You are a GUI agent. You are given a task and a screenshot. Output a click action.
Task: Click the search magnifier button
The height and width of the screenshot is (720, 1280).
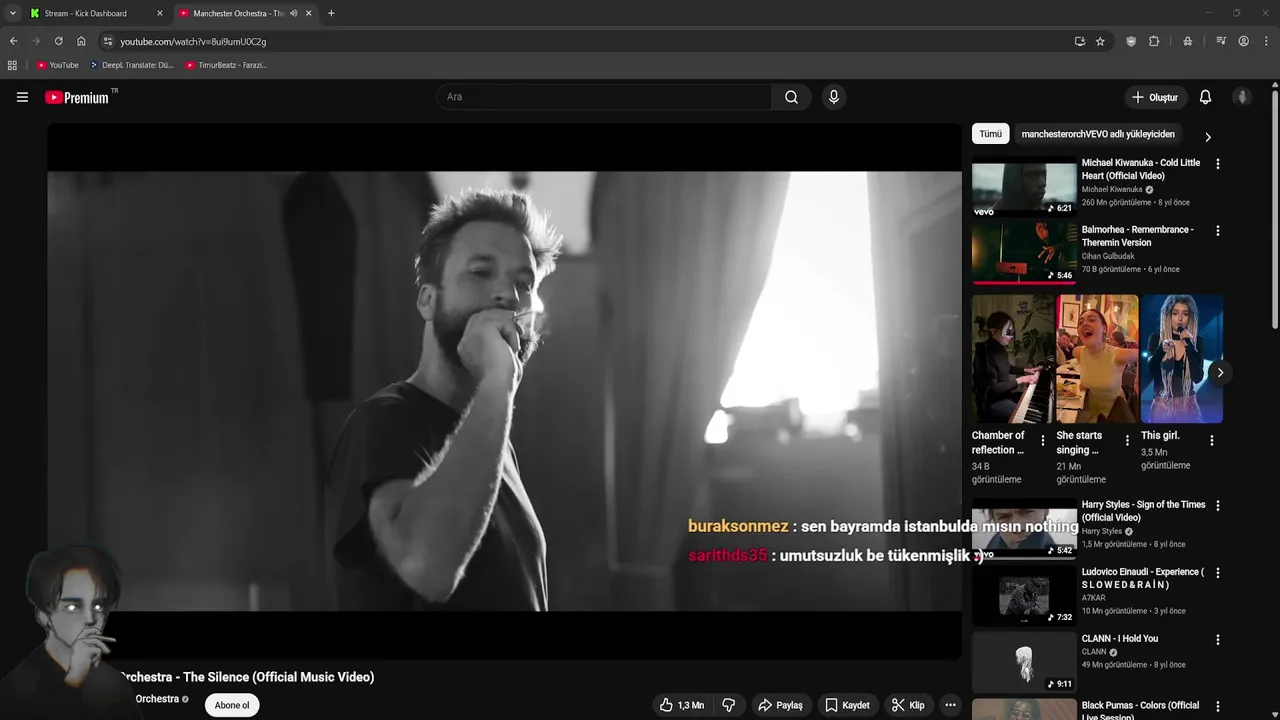click(x=791, y=97)
